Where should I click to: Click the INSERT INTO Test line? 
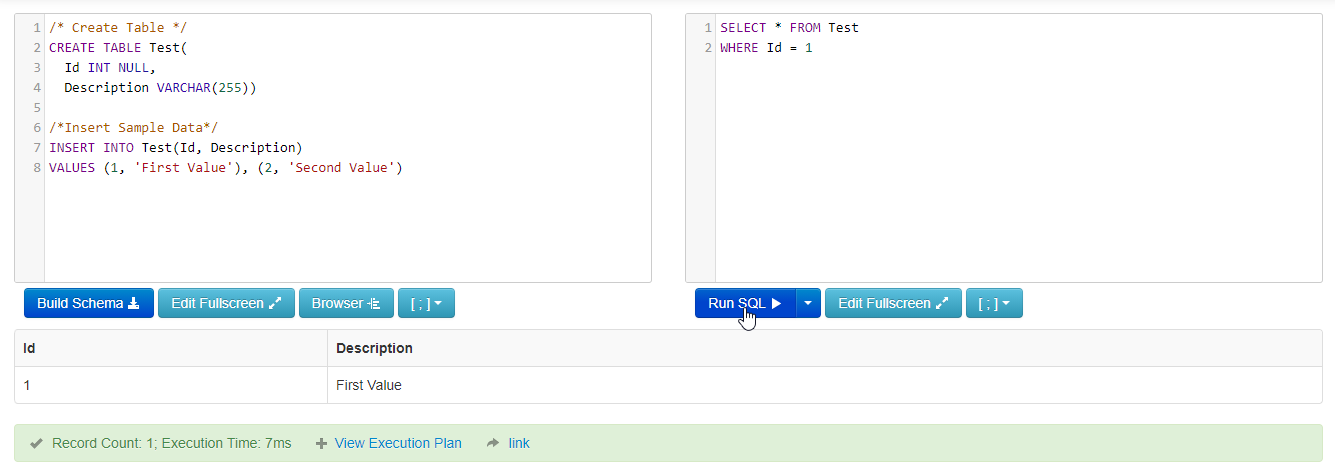[x=175, y=147]
